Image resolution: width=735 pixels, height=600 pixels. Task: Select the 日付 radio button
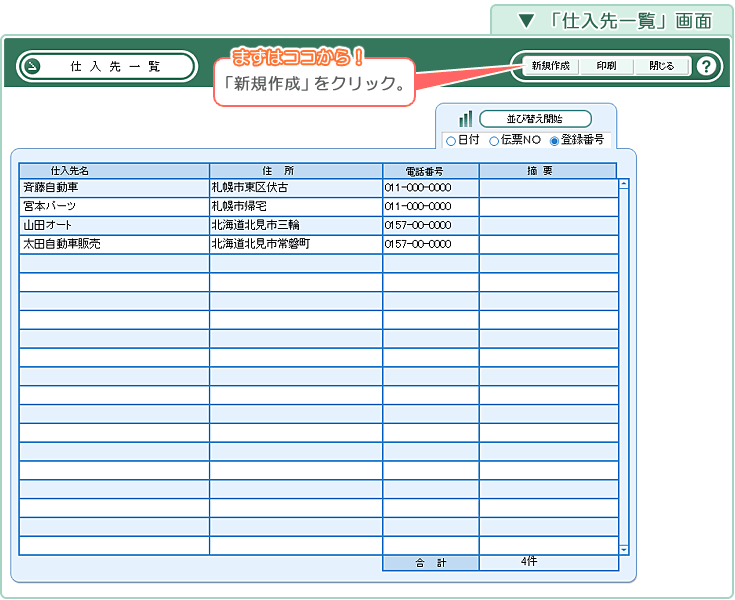[x=451, y=141]
